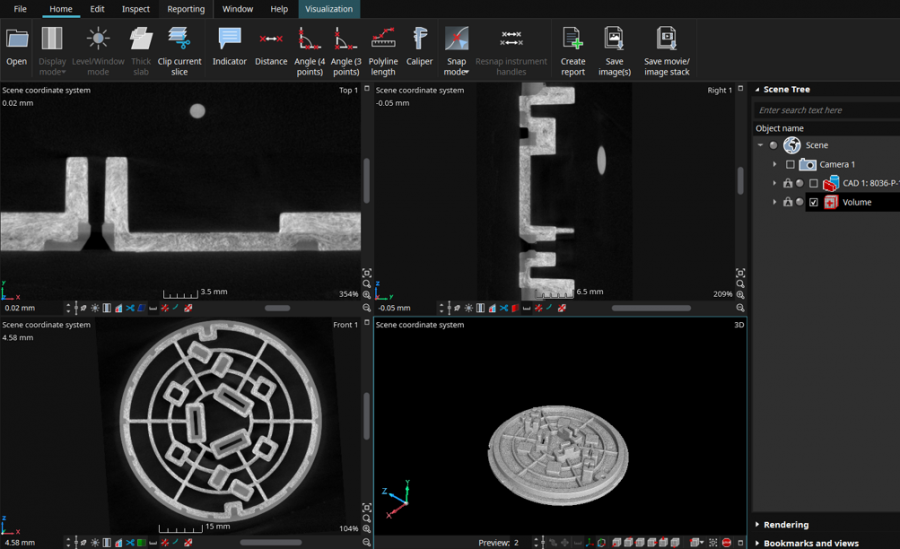The width and height of the screenshot is (900, 549).
Task: Select the Polyline length tool
Action: pos(383,51)
